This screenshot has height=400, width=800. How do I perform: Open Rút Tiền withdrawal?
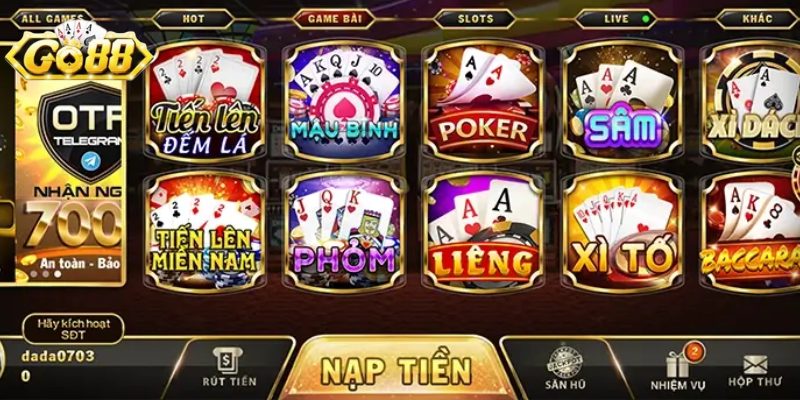pos(229,368)
